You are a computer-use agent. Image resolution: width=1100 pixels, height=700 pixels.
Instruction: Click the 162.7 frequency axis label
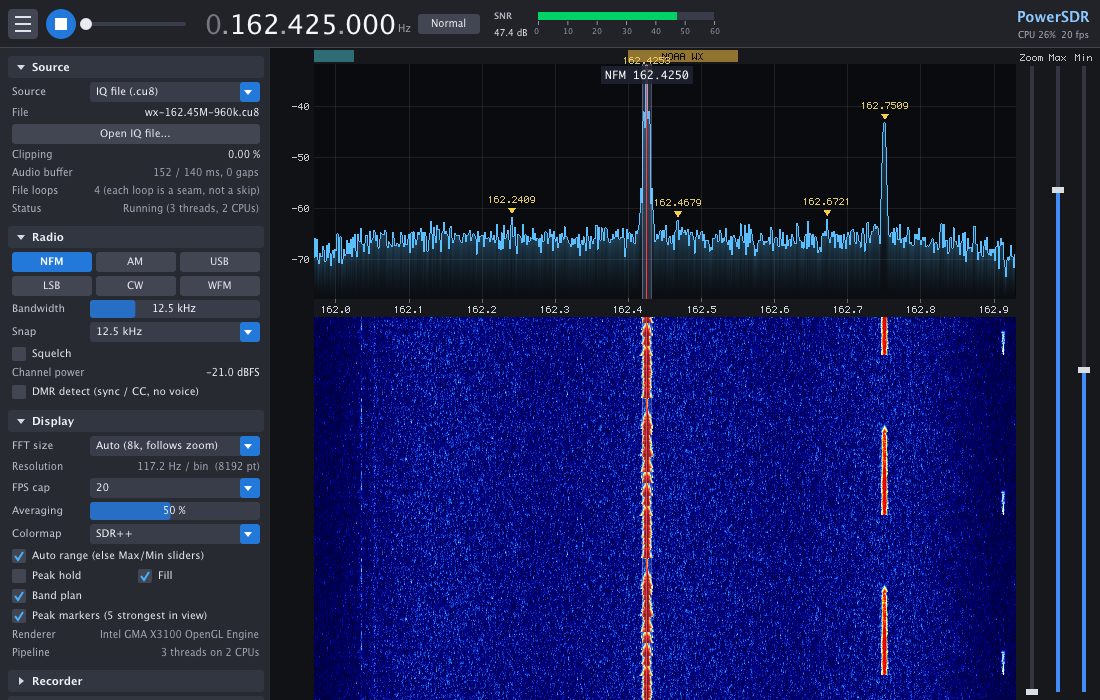[x=847, y=309]
